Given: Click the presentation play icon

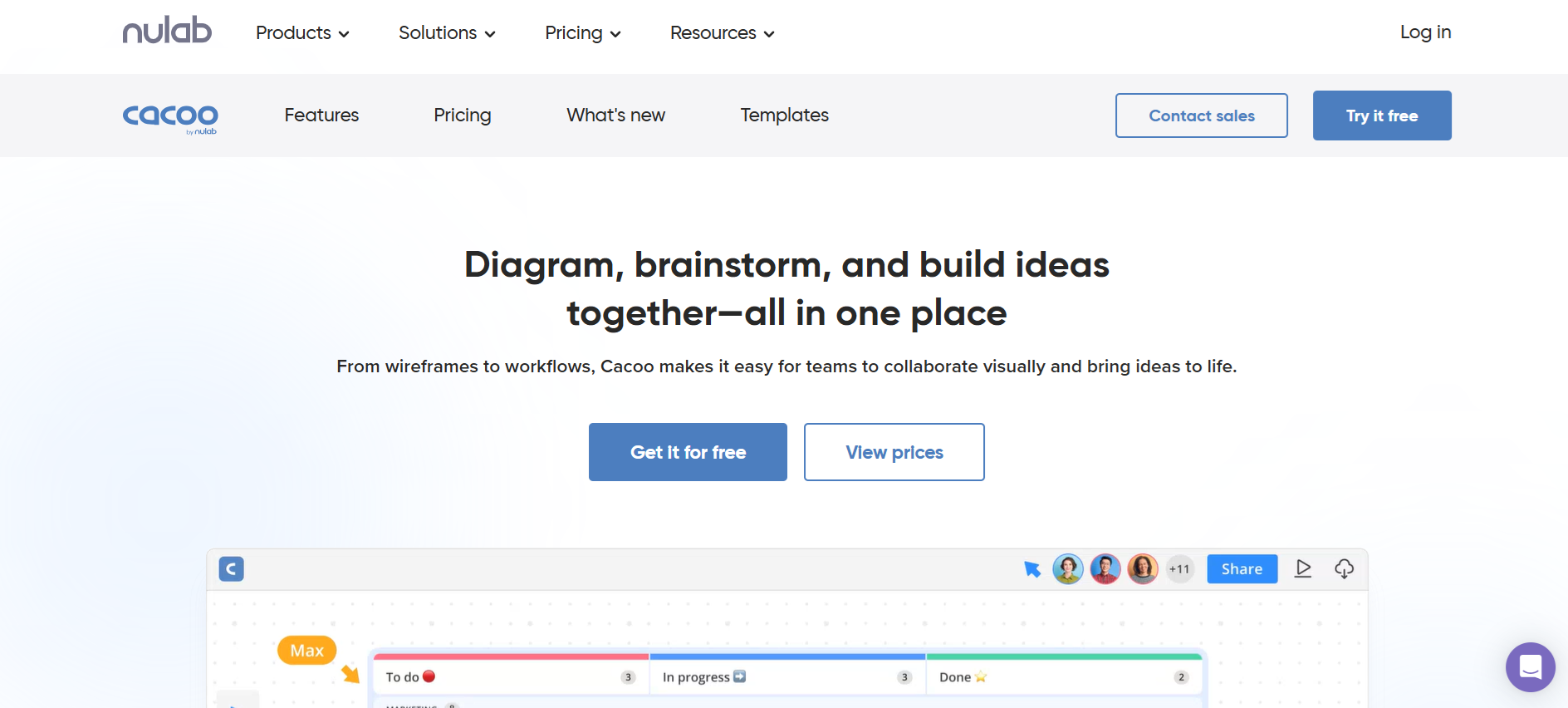Looking at the screenshot, I should 1303,569.
